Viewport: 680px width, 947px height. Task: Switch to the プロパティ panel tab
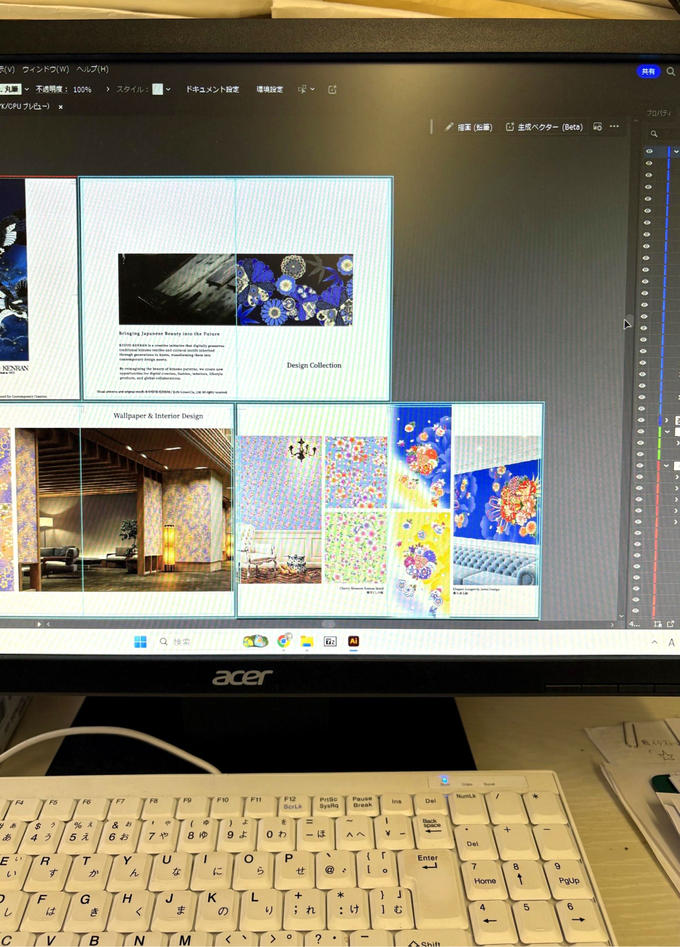[x=658, y=114]
